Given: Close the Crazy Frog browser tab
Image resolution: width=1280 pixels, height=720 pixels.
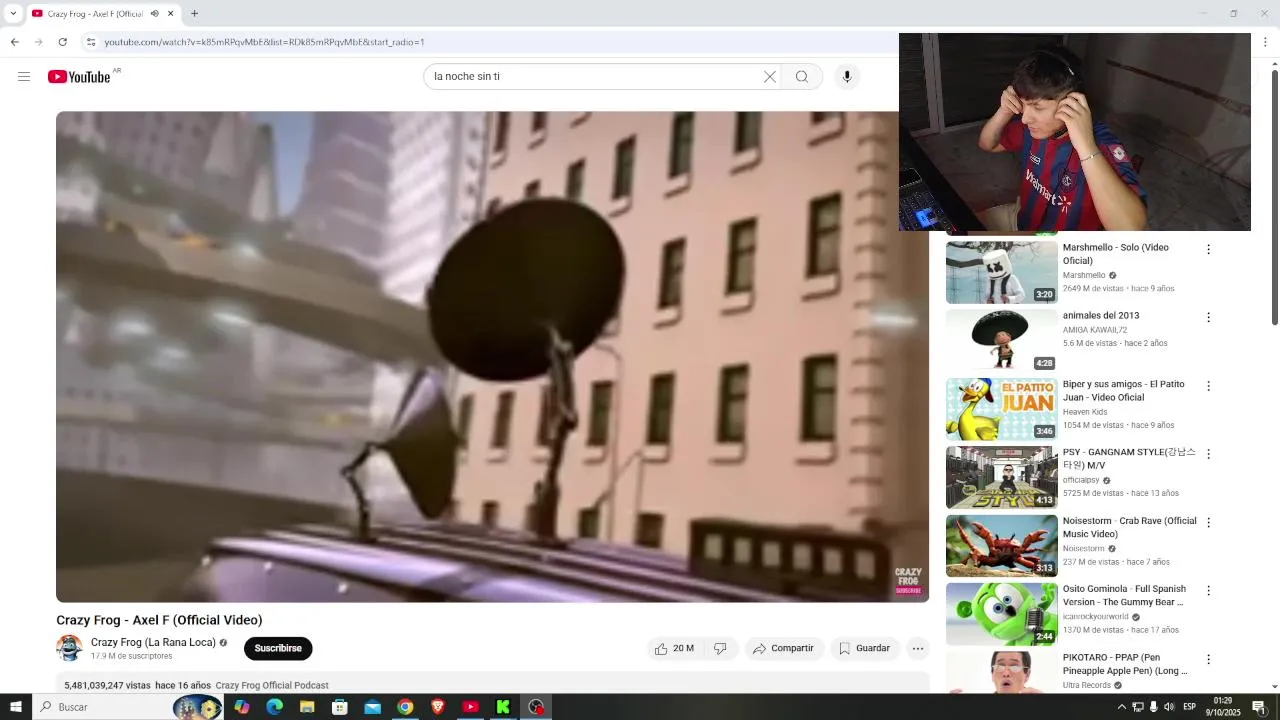Looking at the screenshot, I should [171, 14].
